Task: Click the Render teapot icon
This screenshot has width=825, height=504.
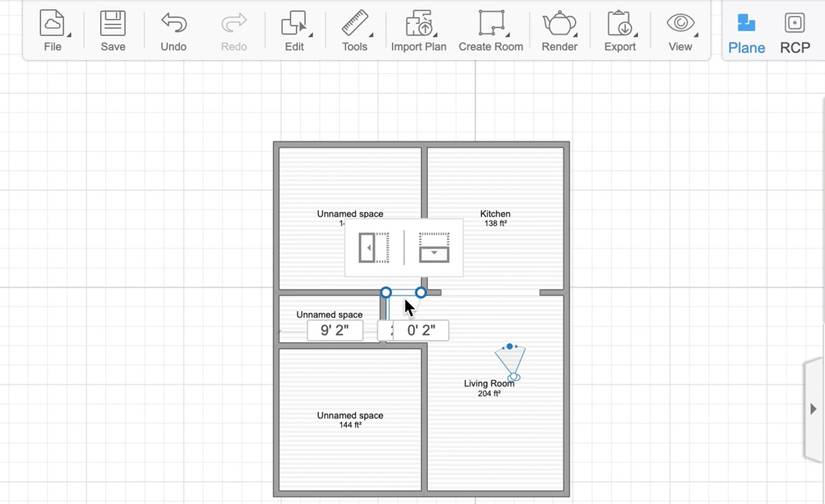Action: point(559,24)
